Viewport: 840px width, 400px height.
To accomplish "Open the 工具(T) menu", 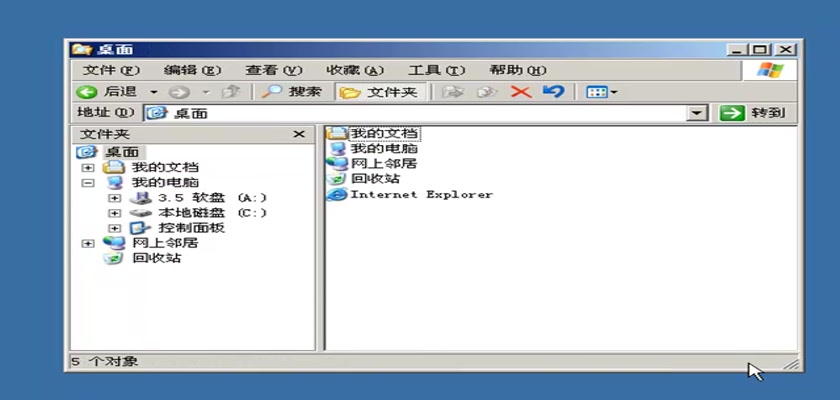I will [x=437, y=70].
